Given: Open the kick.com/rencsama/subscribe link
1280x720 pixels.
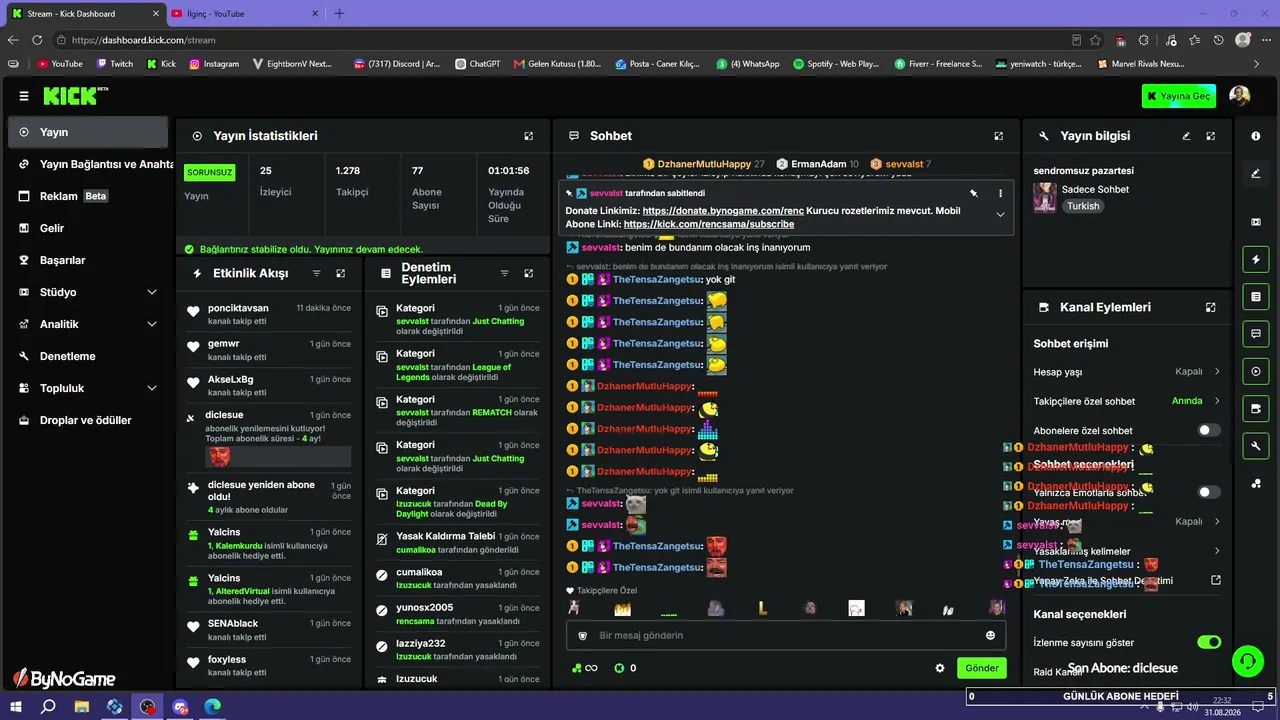Looking at the screenshot, I should (709, 225).
